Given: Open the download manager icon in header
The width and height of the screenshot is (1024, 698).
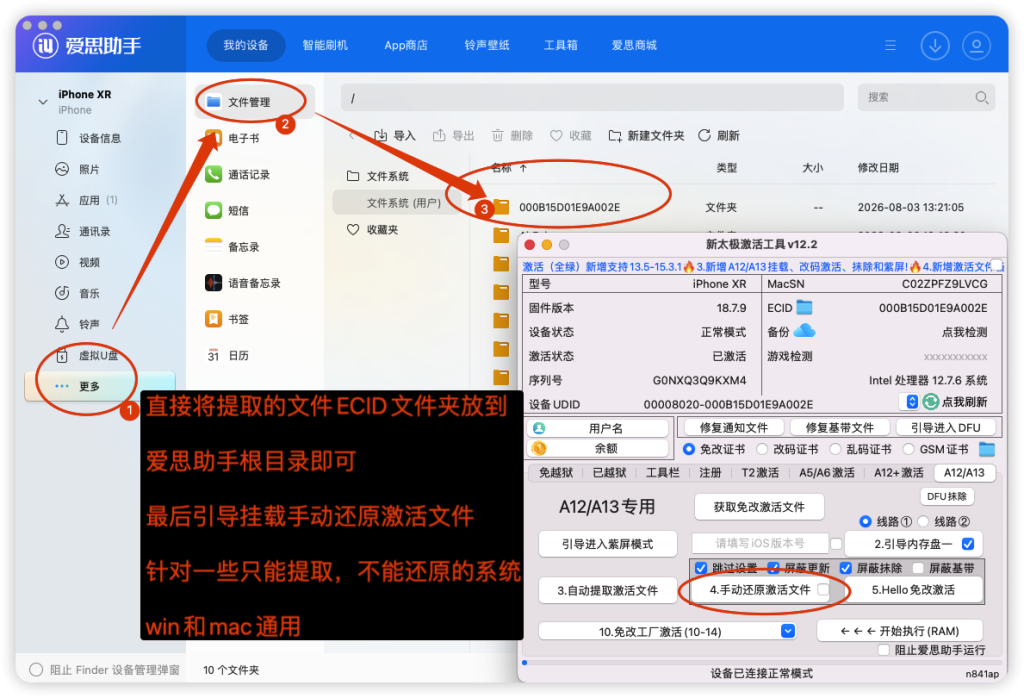Looking at the screenshot, I should [935, 46].
